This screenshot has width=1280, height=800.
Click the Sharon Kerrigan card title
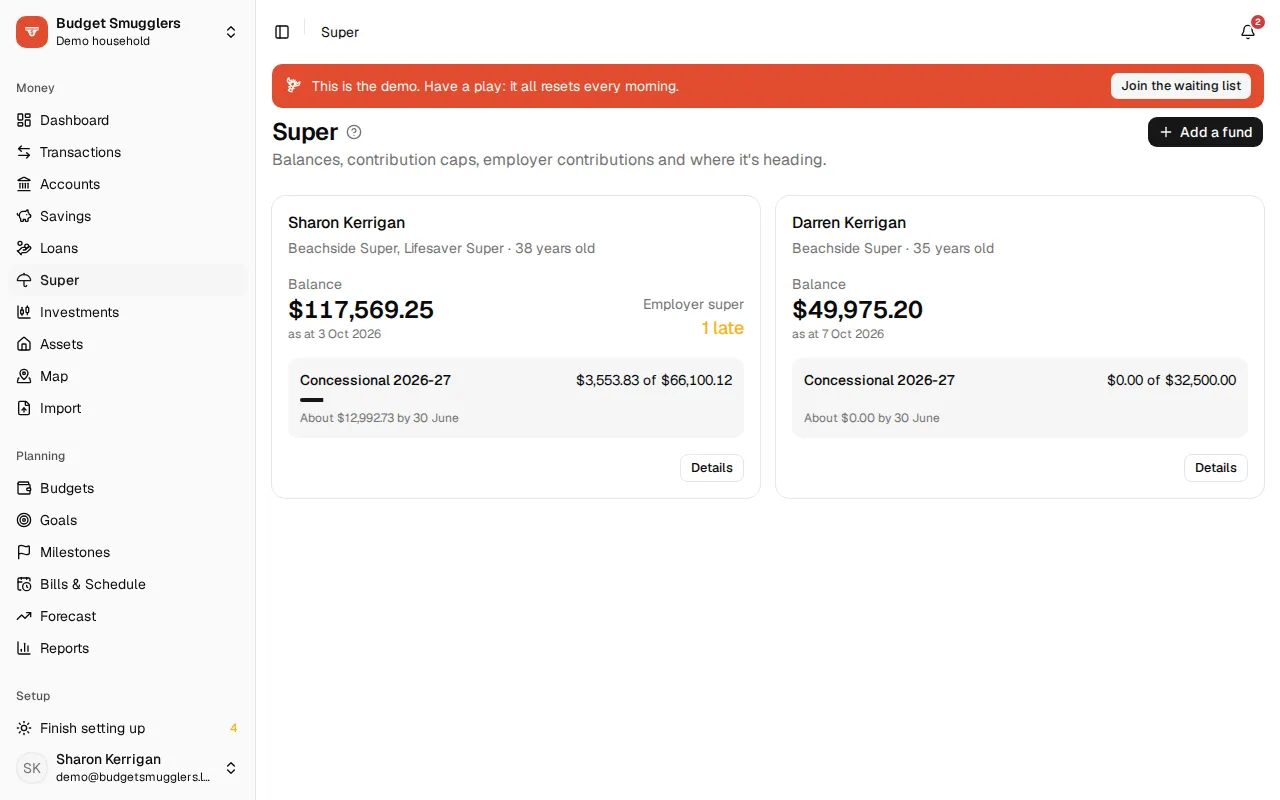[x=346, y=223]
